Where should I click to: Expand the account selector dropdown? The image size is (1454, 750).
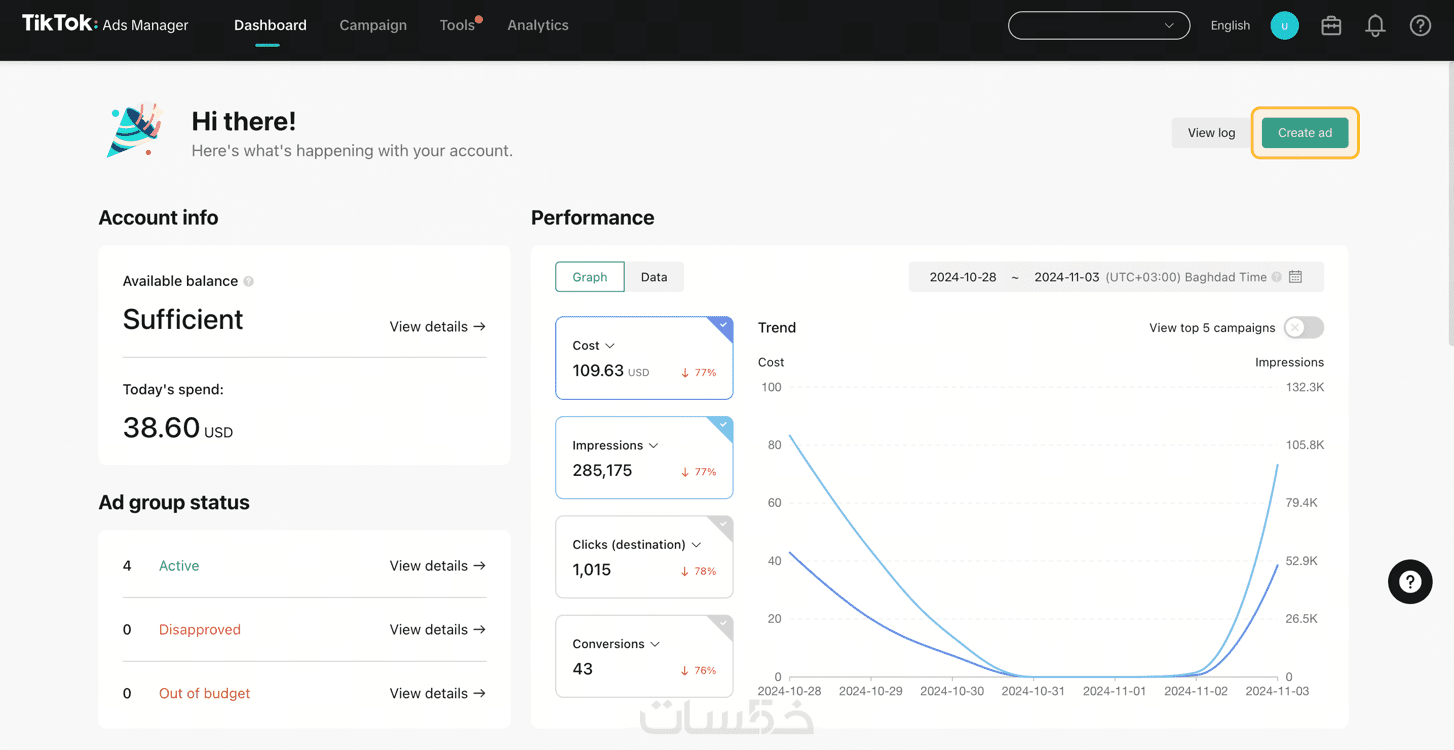pos(1098,26)
